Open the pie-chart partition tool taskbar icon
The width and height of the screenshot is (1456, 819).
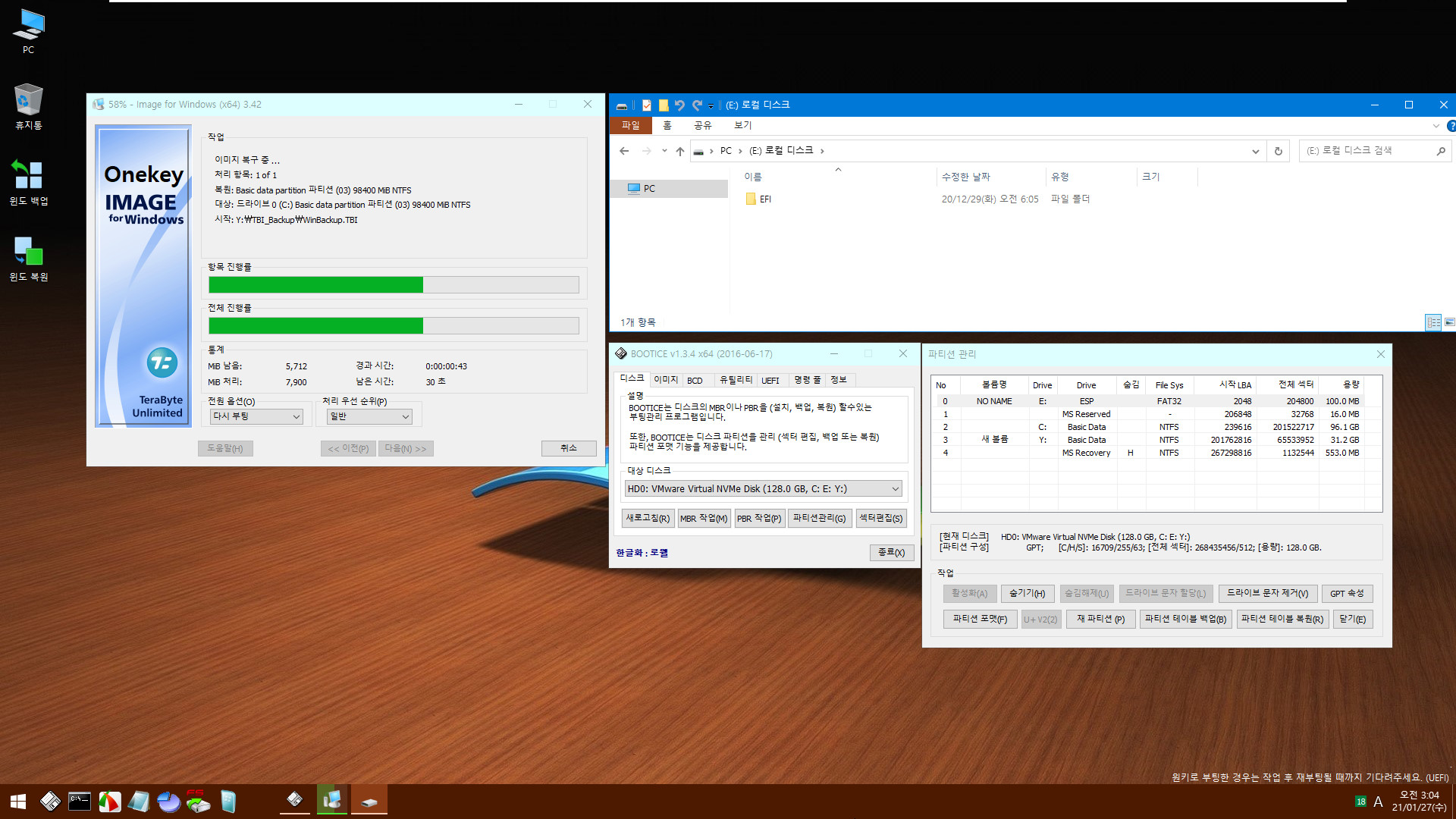click(x=168, y=802)
